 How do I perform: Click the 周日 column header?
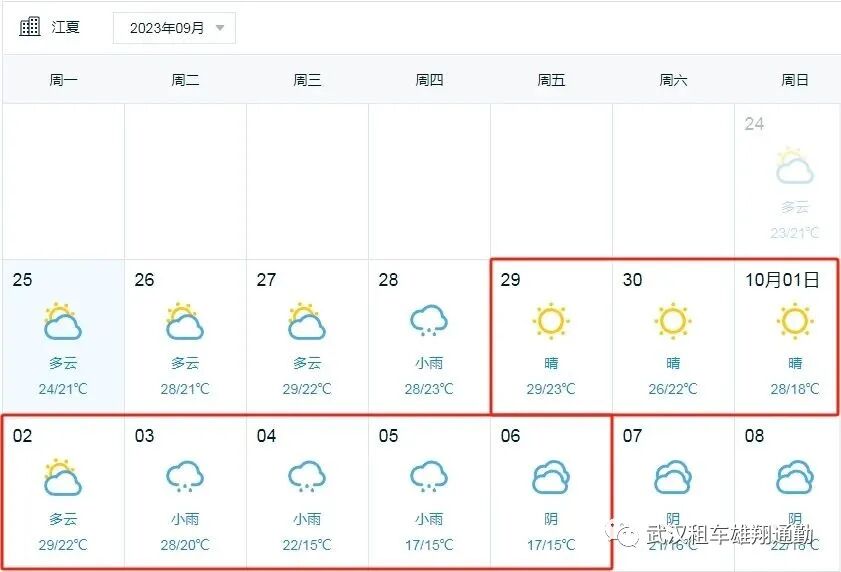pos(795,80)
